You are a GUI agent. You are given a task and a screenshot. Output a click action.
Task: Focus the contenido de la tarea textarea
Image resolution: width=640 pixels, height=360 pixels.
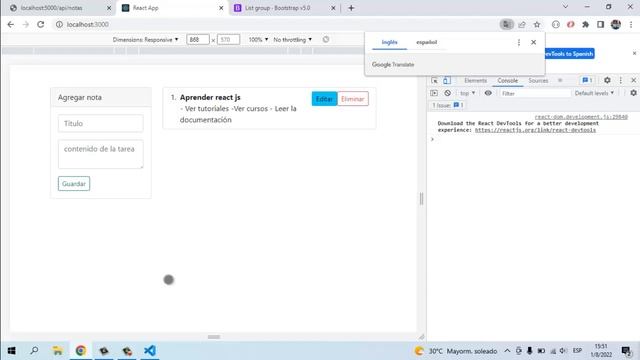click(x=100, y=154)
